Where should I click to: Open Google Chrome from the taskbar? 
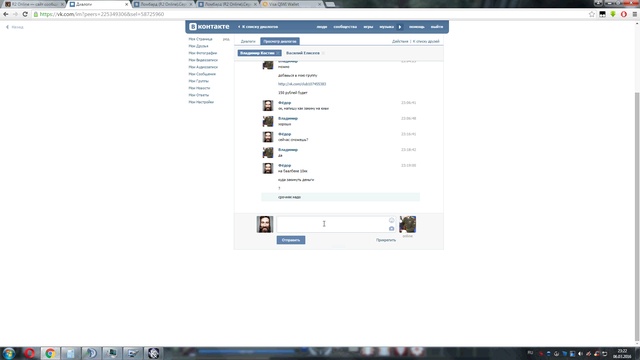(x=50, y=353)
